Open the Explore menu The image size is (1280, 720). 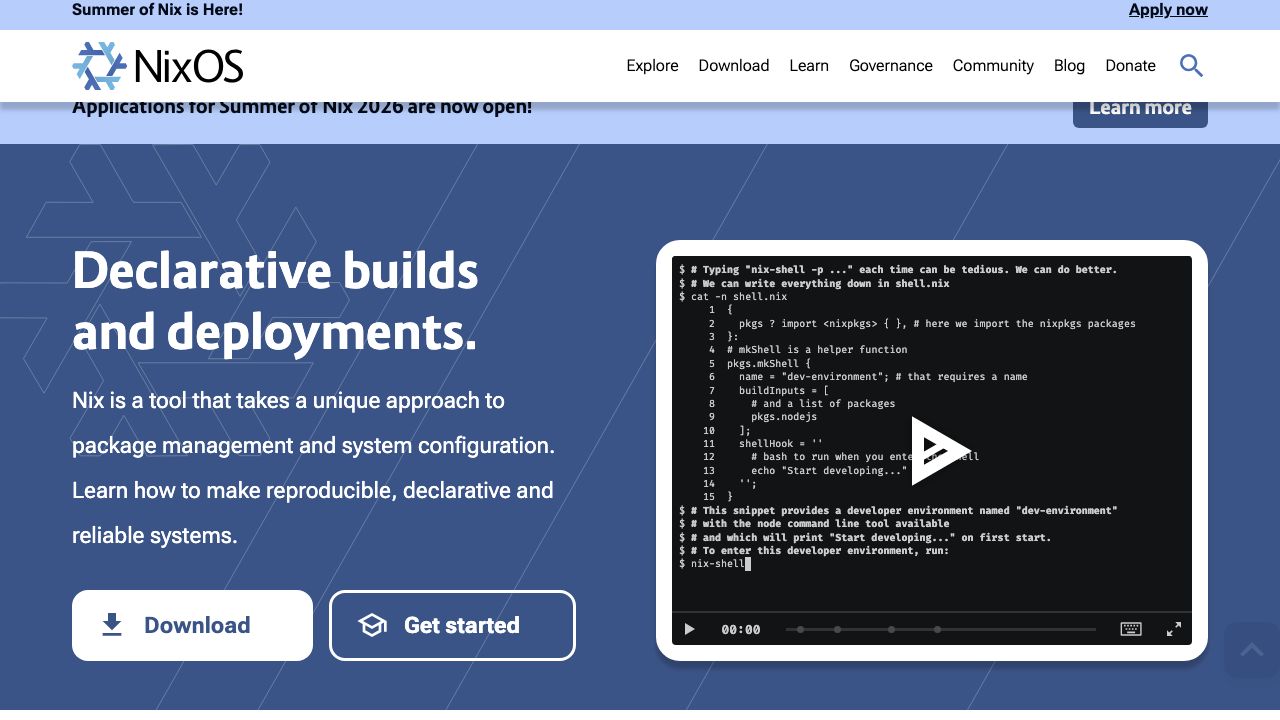point(652,65)
